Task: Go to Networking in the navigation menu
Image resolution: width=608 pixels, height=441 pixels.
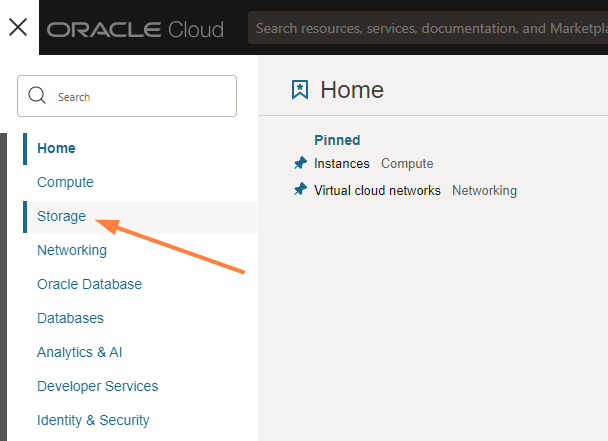Action: tap(71, 250)
